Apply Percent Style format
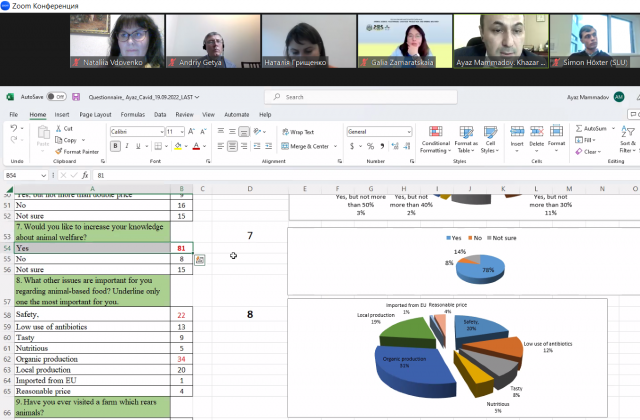640x420 pixels. pyautogui.click(x=370, y=146)
